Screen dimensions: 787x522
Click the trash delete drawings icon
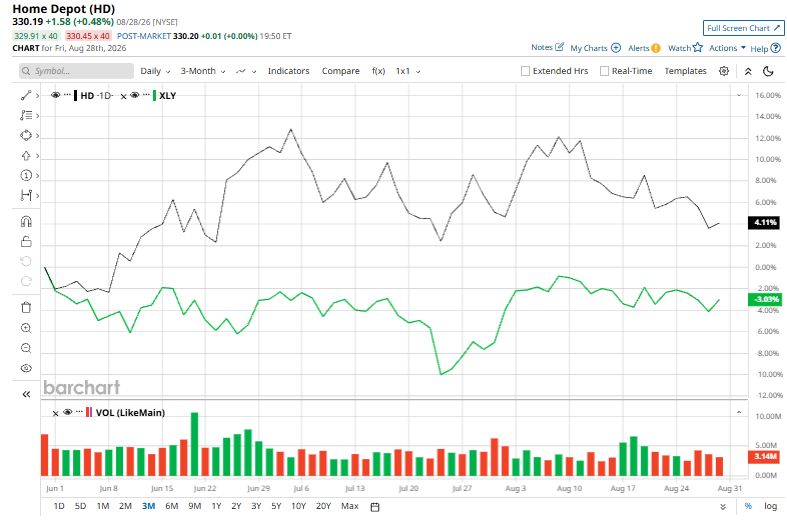click(26, 307)
